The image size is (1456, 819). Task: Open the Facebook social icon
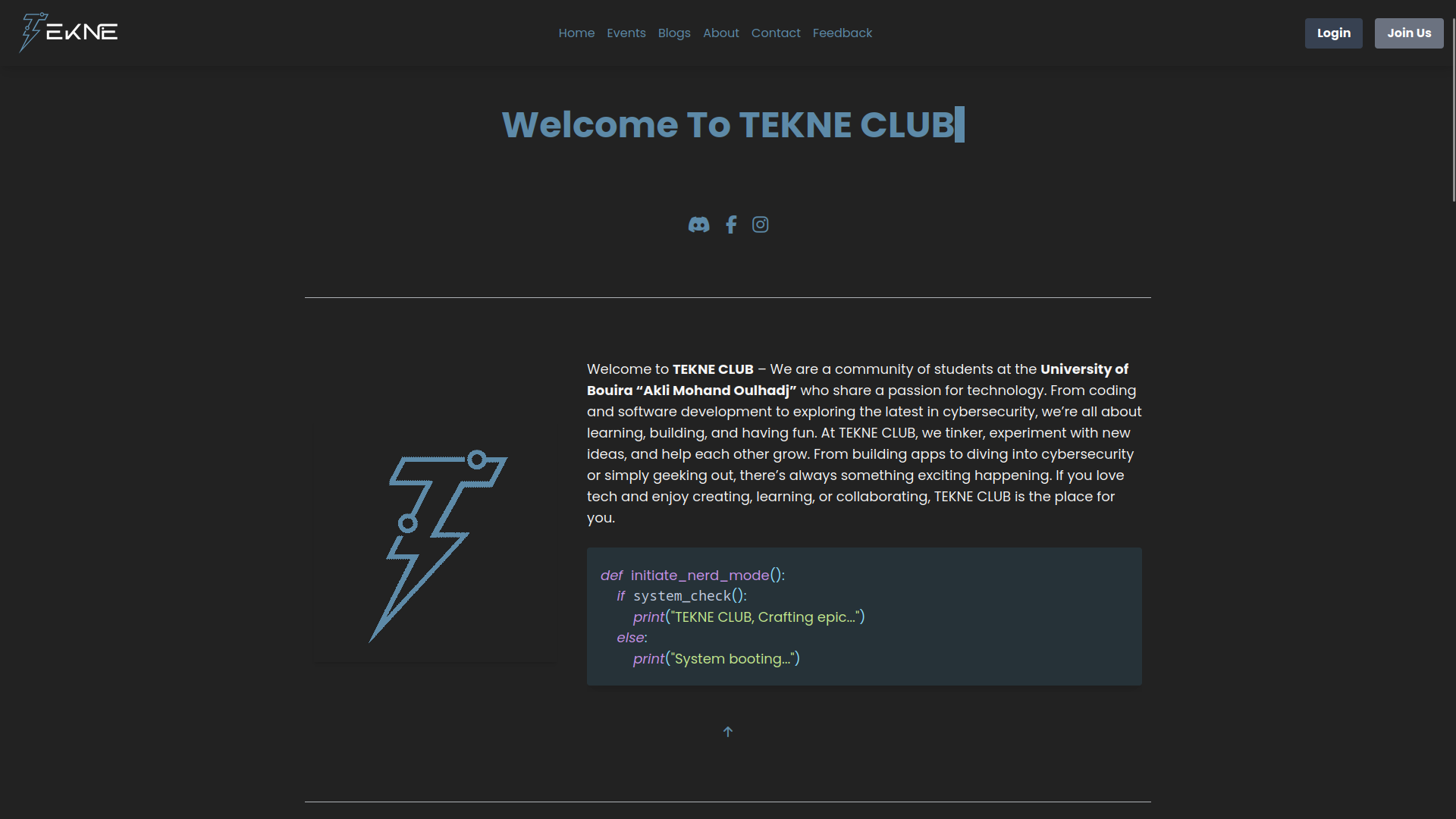[x=731, y=224]
